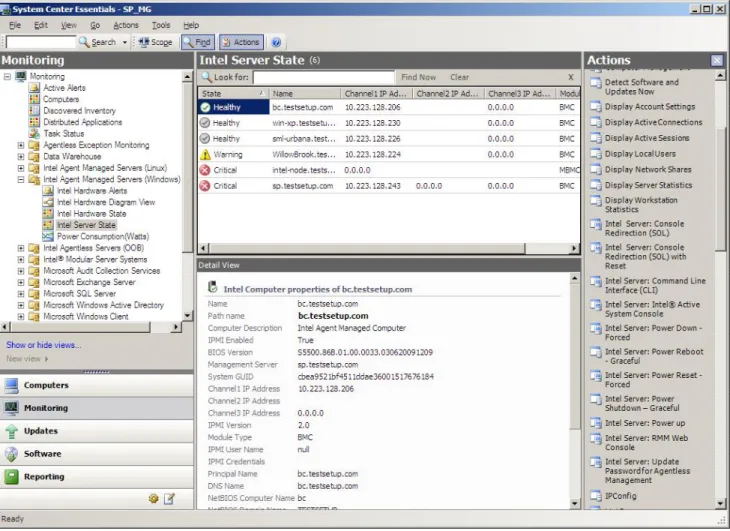Open the Go menu
730x531 pixels.
(95, 25)
